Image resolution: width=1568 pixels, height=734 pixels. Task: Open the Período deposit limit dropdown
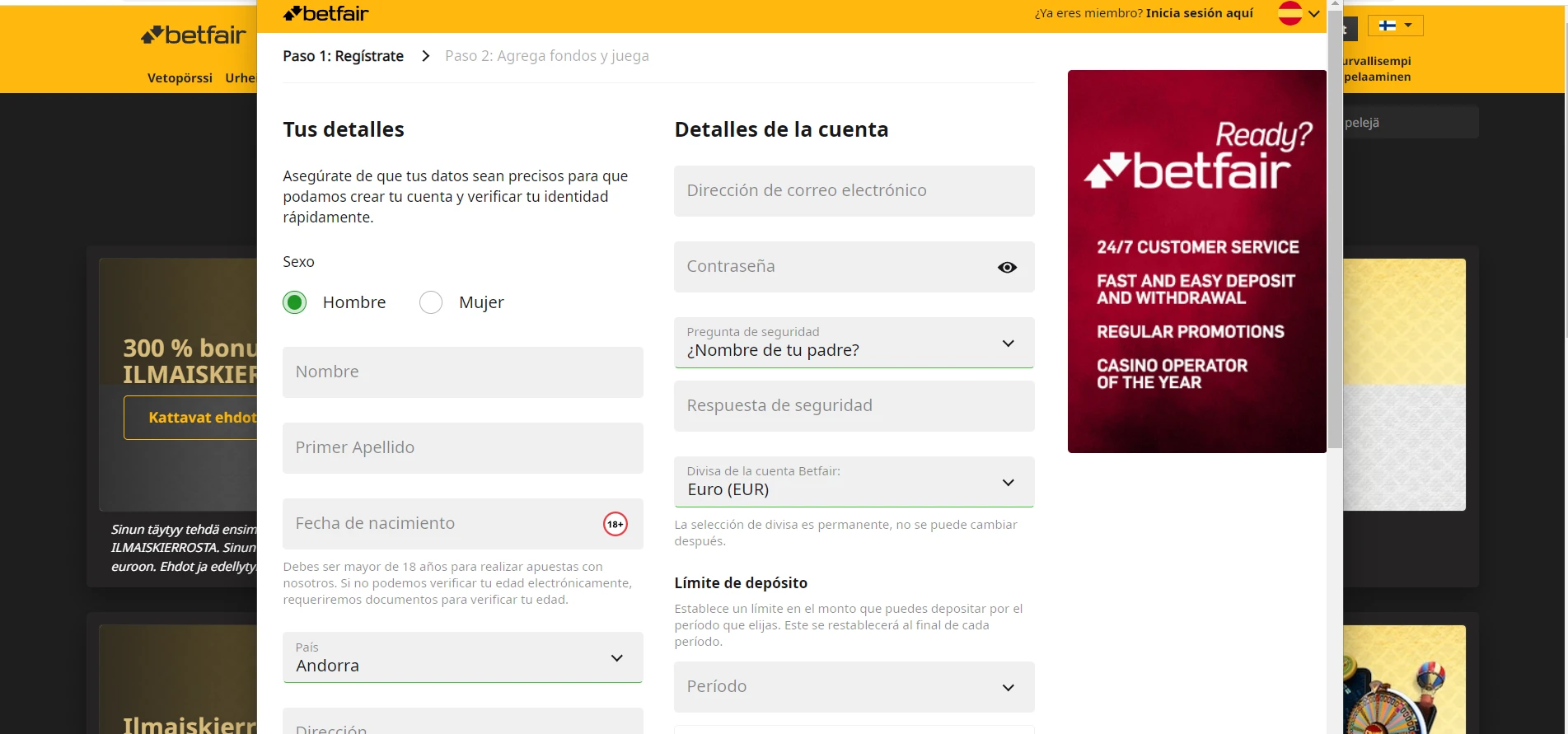[x=854, y=687]
